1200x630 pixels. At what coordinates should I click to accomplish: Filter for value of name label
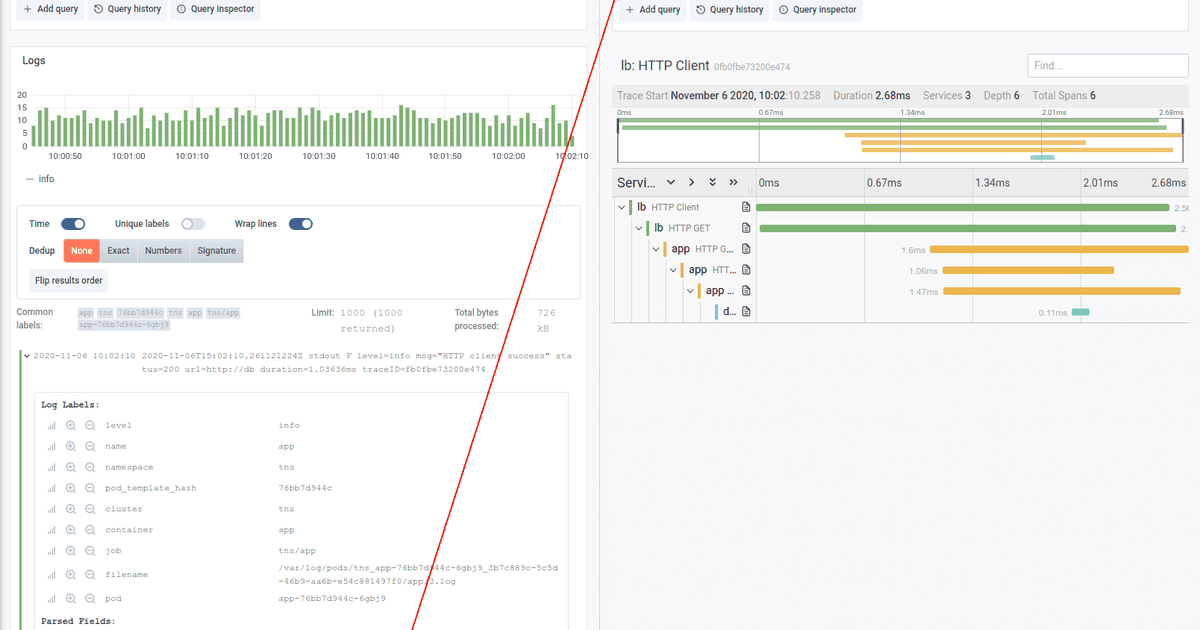[71, 446]
